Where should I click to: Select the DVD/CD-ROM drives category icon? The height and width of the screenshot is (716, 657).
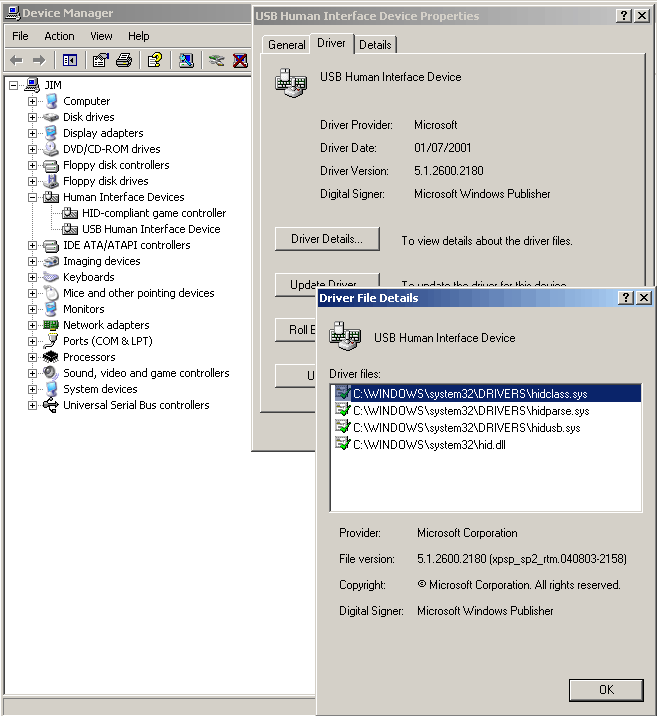pyautogui.click(x=51, y=149)
